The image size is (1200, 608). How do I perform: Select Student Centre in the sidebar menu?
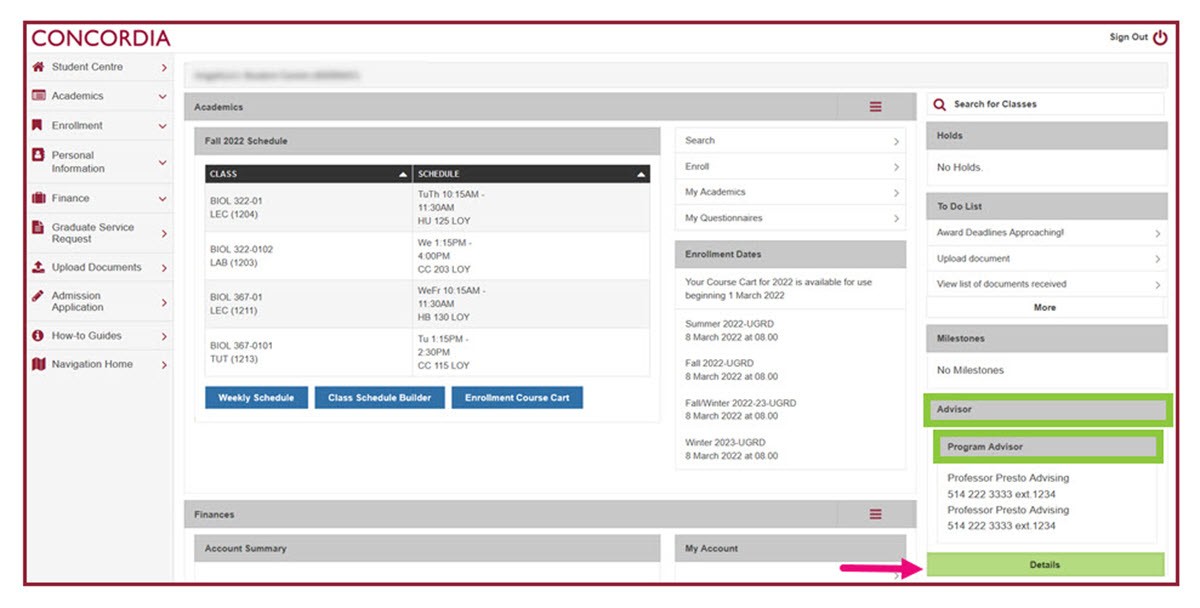point(87,67)
